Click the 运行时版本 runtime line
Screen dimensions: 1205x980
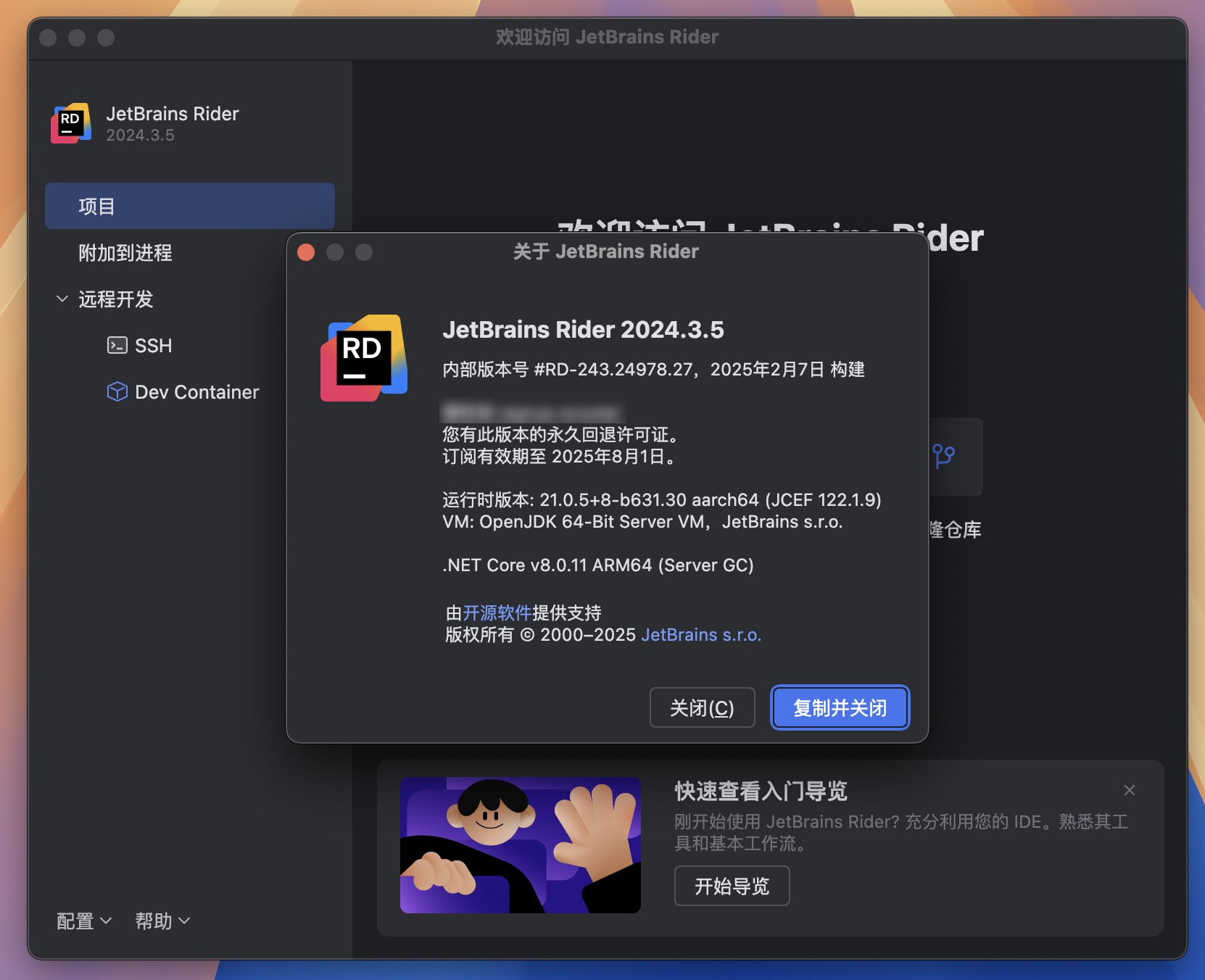point(662,499)
